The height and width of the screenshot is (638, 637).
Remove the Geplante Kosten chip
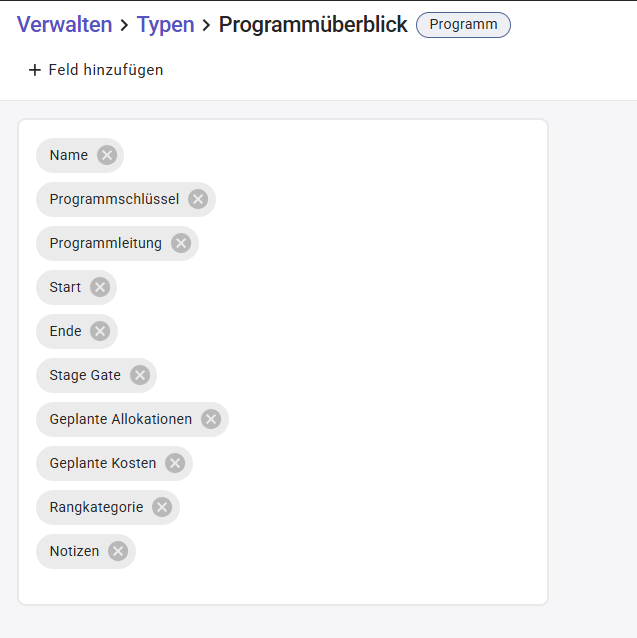coord(175,463)
